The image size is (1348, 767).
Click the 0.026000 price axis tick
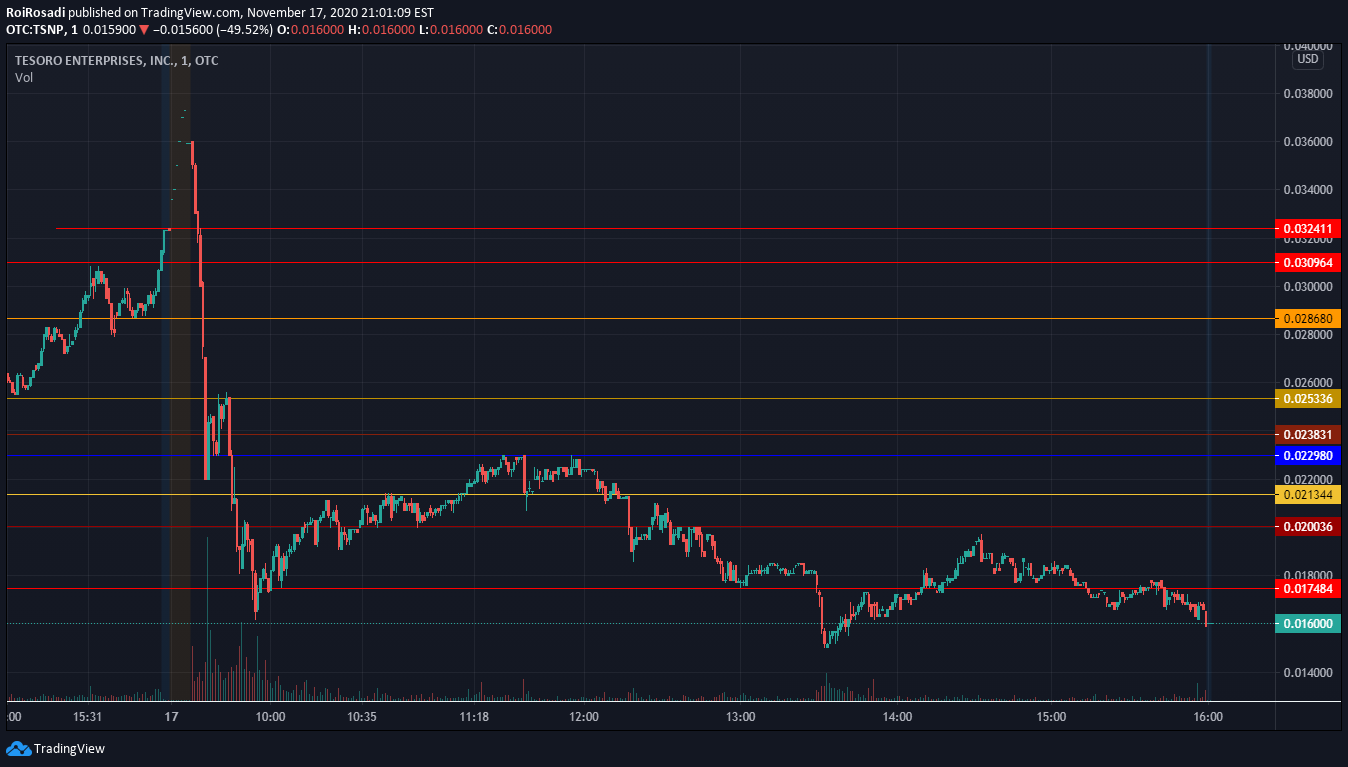pyautogui.click(x=1308, y=383)
